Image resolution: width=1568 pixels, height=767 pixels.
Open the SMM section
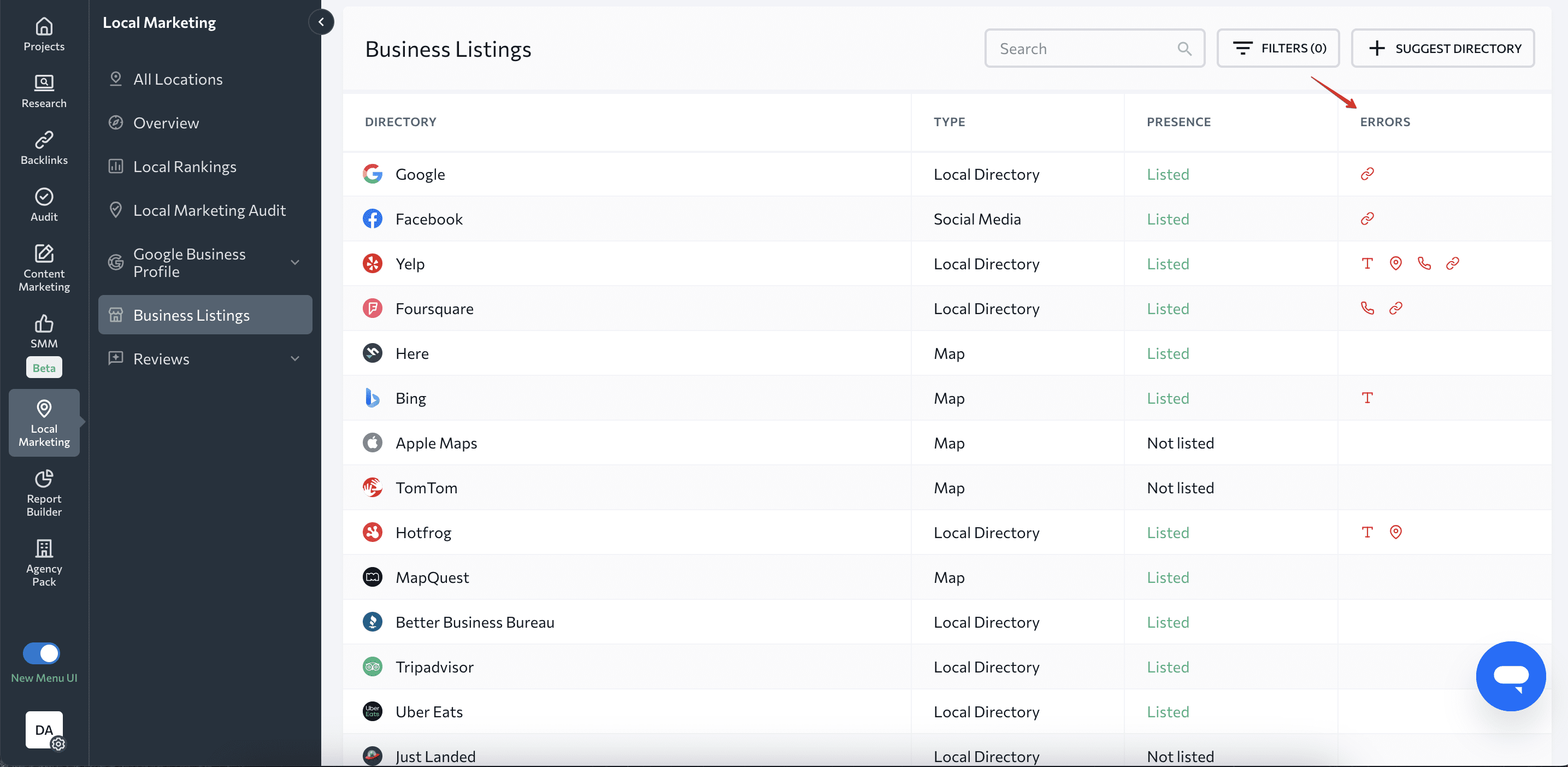click(x=44, y=332)
